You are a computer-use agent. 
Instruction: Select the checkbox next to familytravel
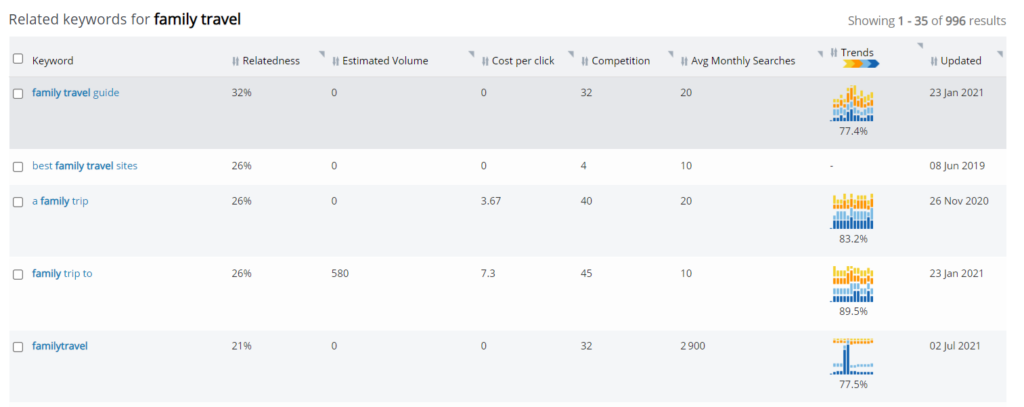(x=18, y=347)
